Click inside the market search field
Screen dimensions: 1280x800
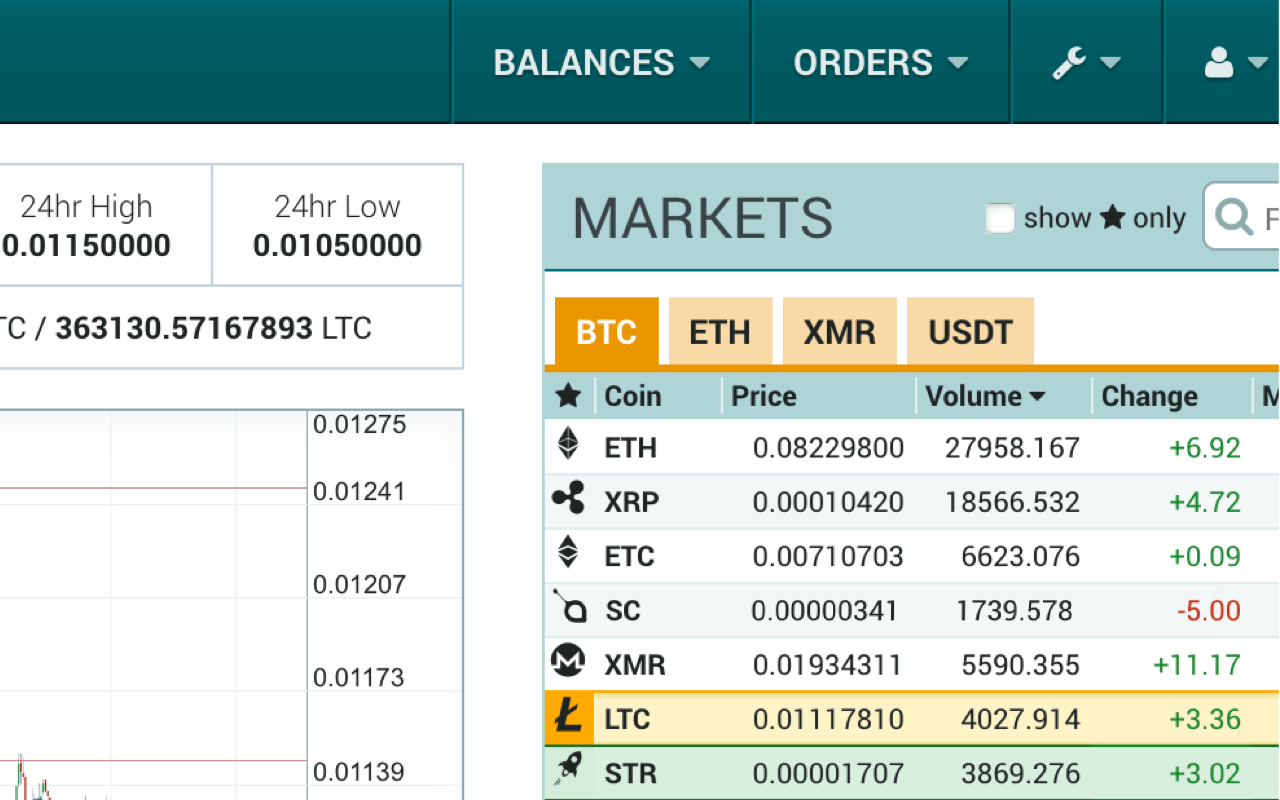1270,216
